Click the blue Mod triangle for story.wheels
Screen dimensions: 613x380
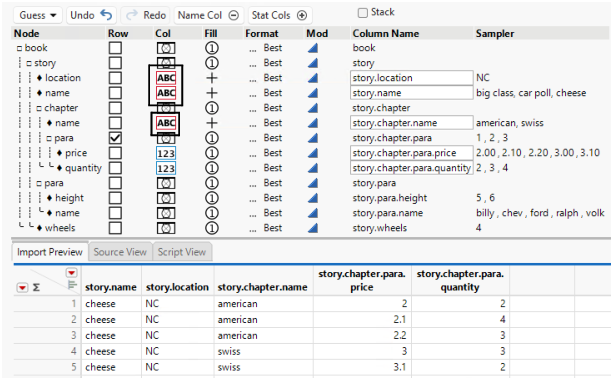(313, 228)
